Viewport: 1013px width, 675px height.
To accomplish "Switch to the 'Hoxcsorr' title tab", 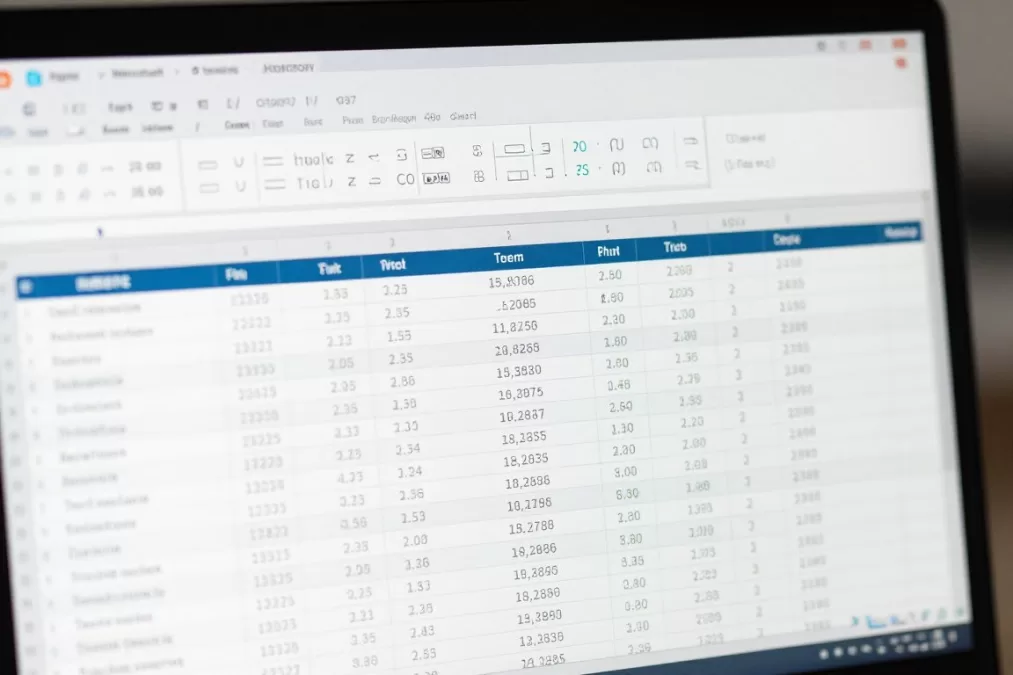I will 288,68.
